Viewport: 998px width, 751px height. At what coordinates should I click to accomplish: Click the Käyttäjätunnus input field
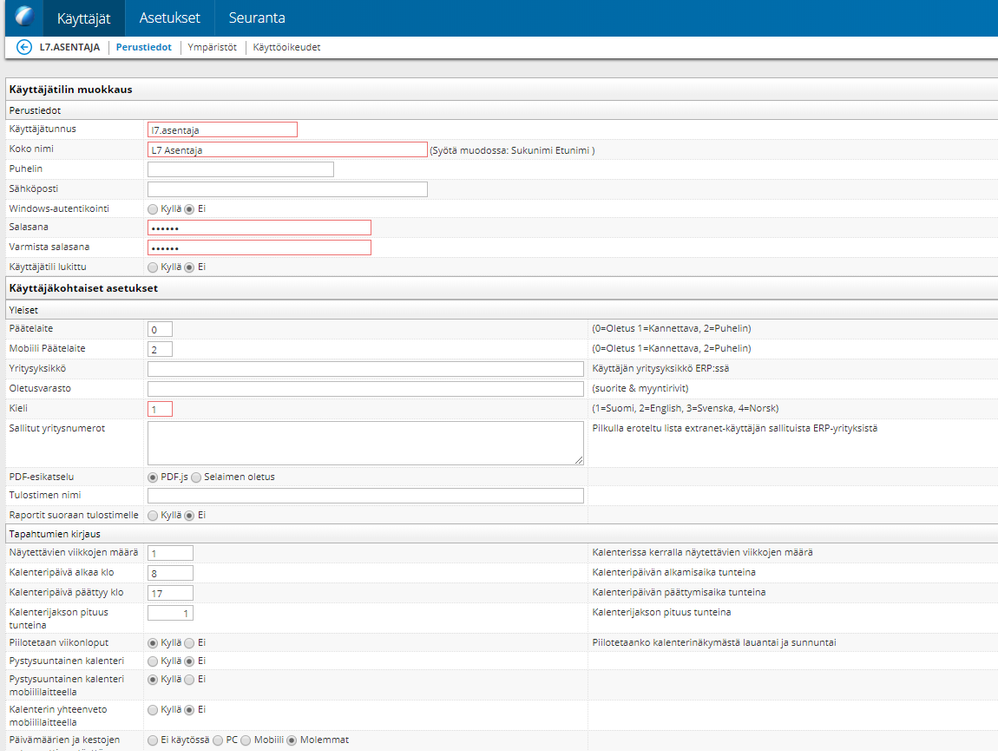[222, 130]
